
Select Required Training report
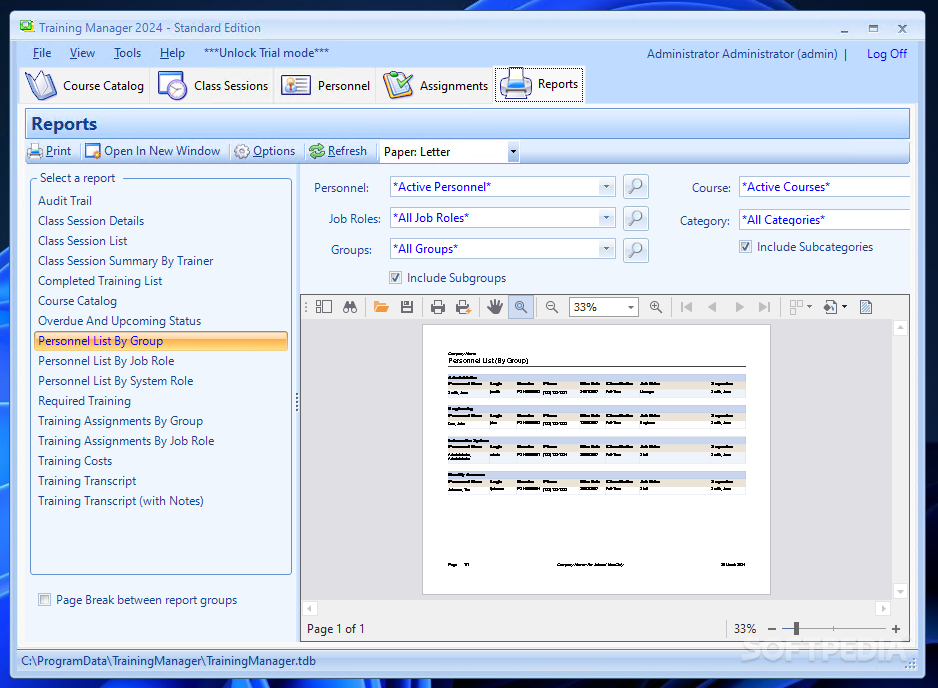pyautogui.click(x=84, y=401)
